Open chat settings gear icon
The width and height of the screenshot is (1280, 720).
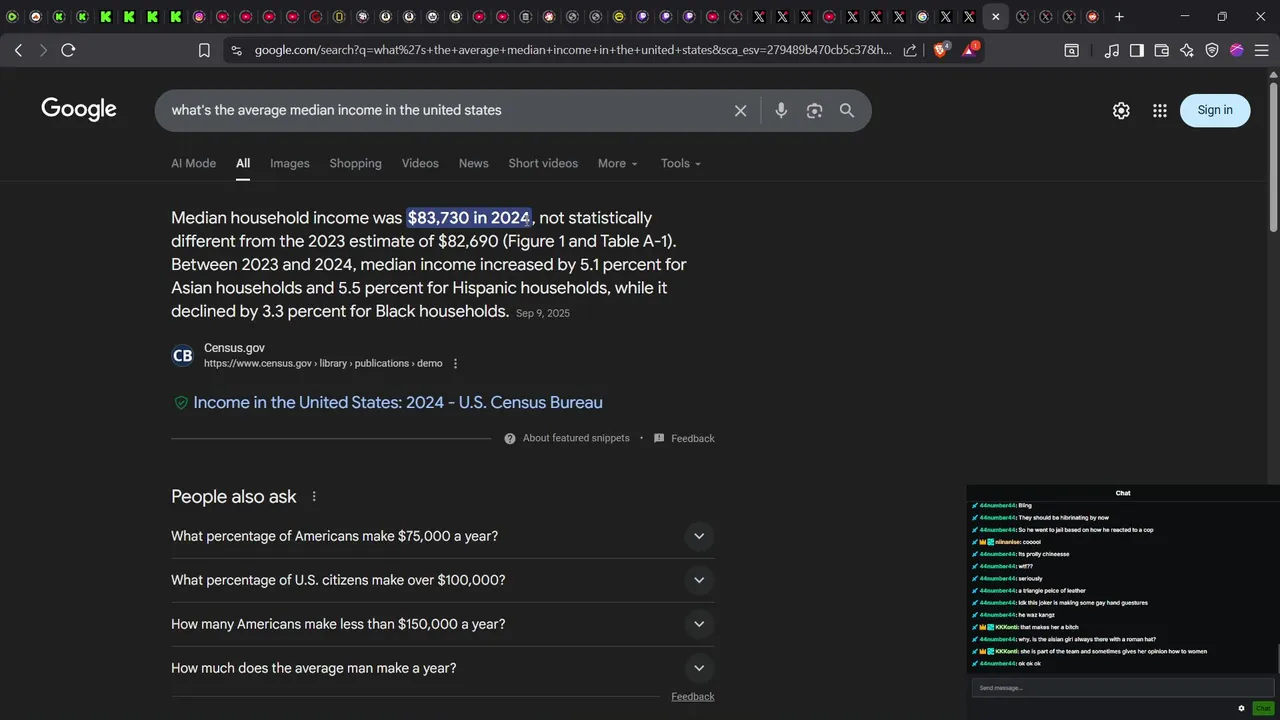tap(1241, 708)
